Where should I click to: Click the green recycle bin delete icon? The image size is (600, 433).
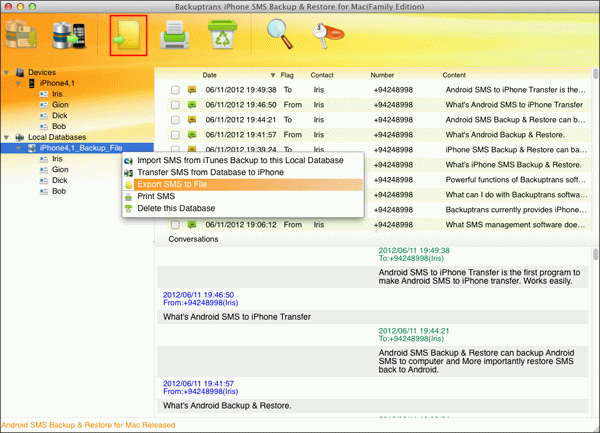pyautogui.click(x=222, y=35)
